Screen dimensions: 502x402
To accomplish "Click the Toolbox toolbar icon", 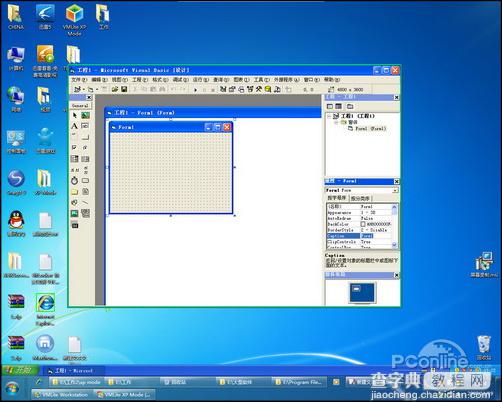I will [x=259, y=89].
